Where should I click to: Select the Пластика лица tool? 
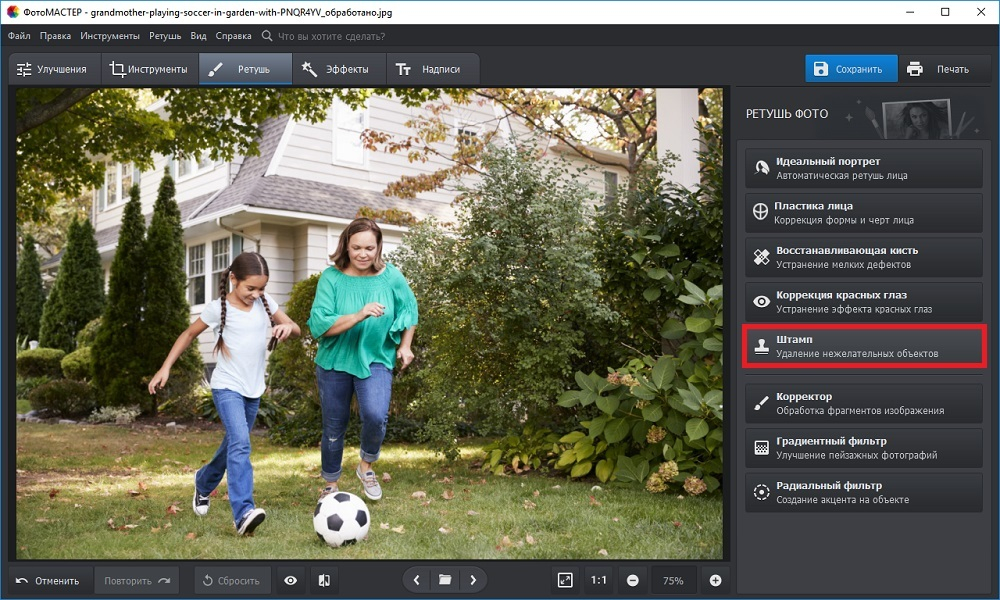pyautogui.click(x=864, y=213)
